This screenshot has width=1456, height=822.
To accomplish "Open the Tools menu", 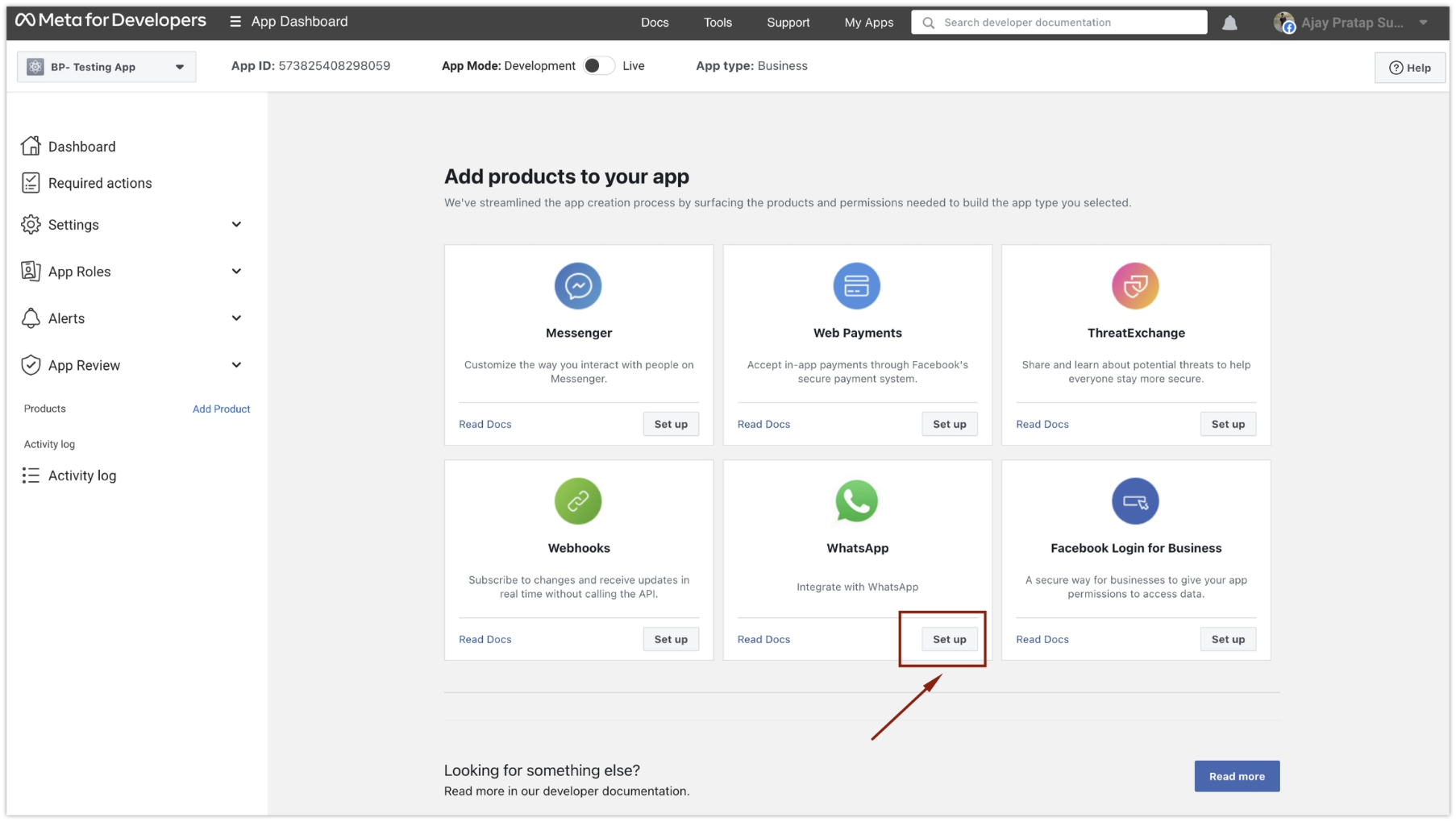I will 717,23.
